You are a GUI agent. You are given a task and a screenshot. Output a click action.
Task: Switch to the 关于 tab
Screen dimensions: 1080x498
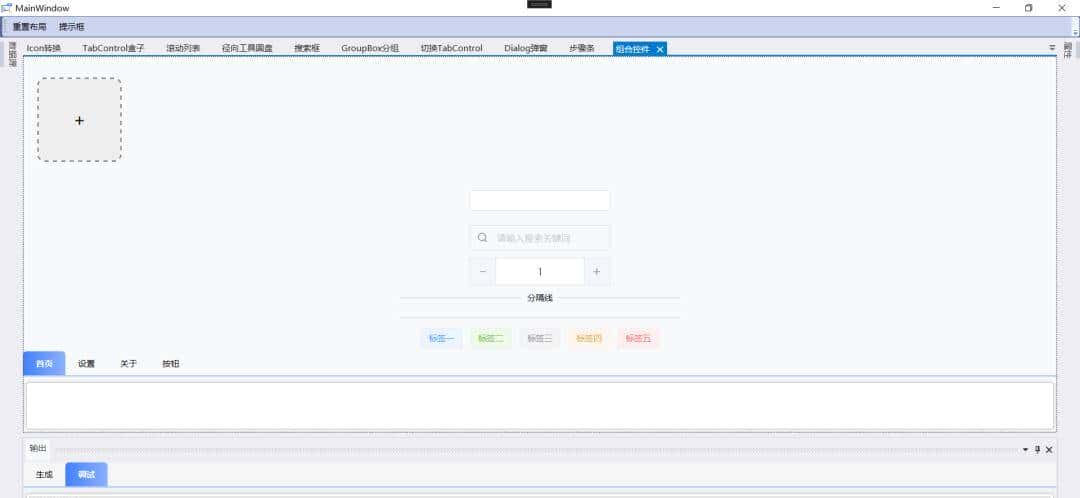pos(128,364)
